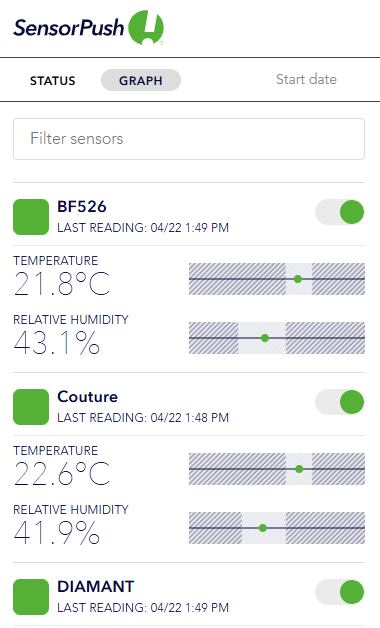This screenshot has height=628, width=380.
Task: Click the Couture humidity reading 41.9%
Action: 56,533
